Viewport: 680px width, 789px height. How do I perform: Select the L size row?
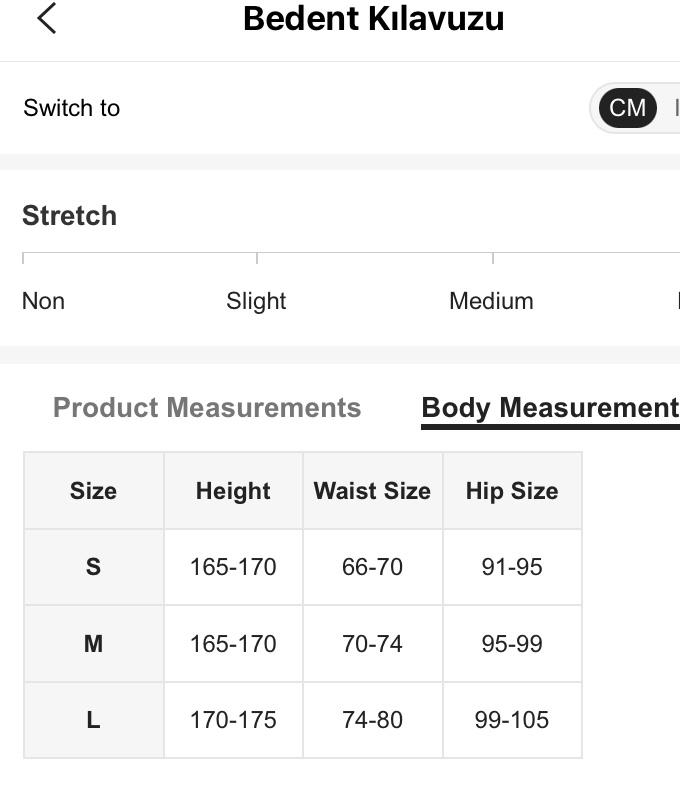pyautogui.click(x=93, y=720)
